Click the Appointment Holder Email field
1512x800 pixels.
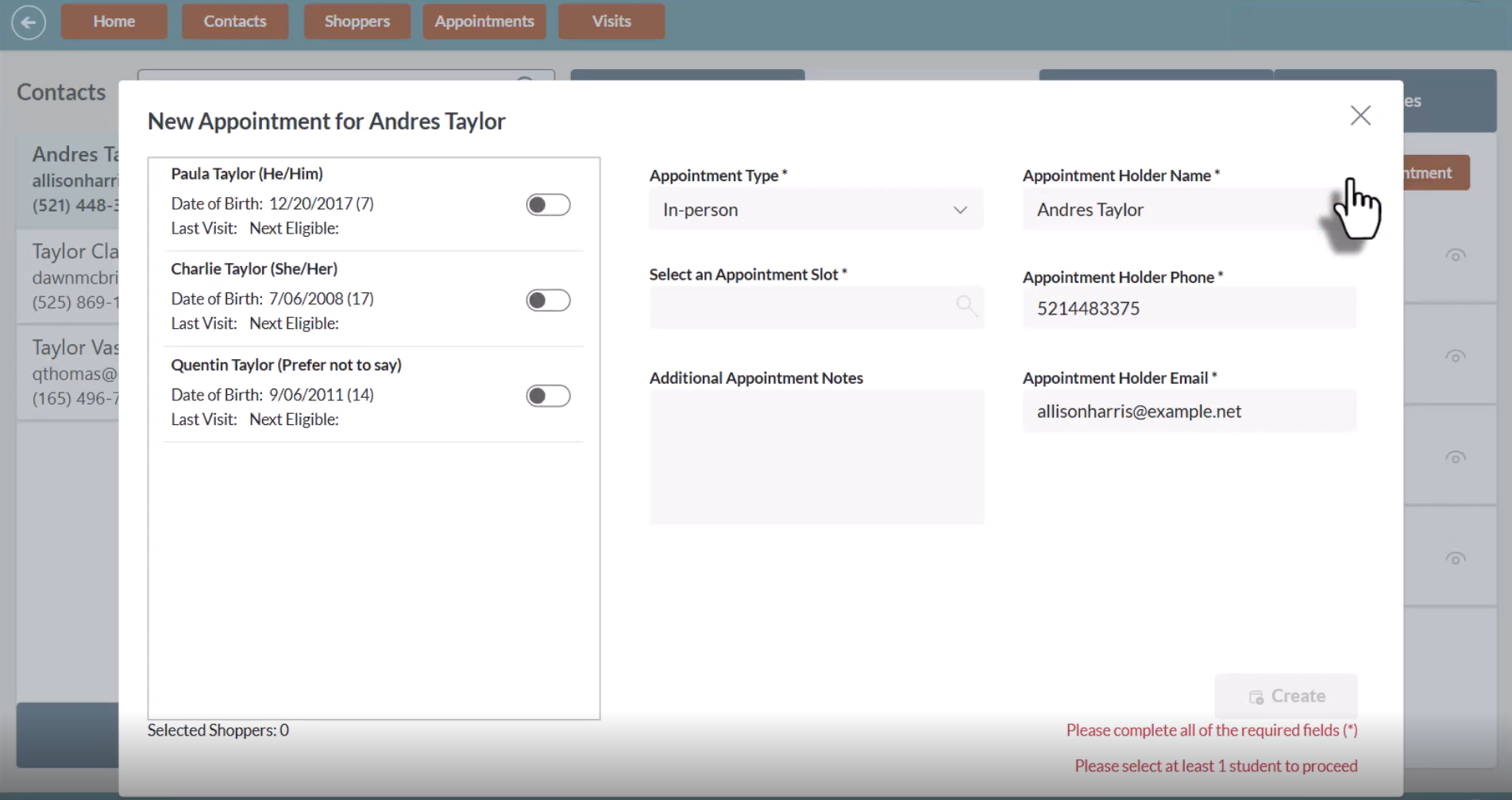[1189, 411]
